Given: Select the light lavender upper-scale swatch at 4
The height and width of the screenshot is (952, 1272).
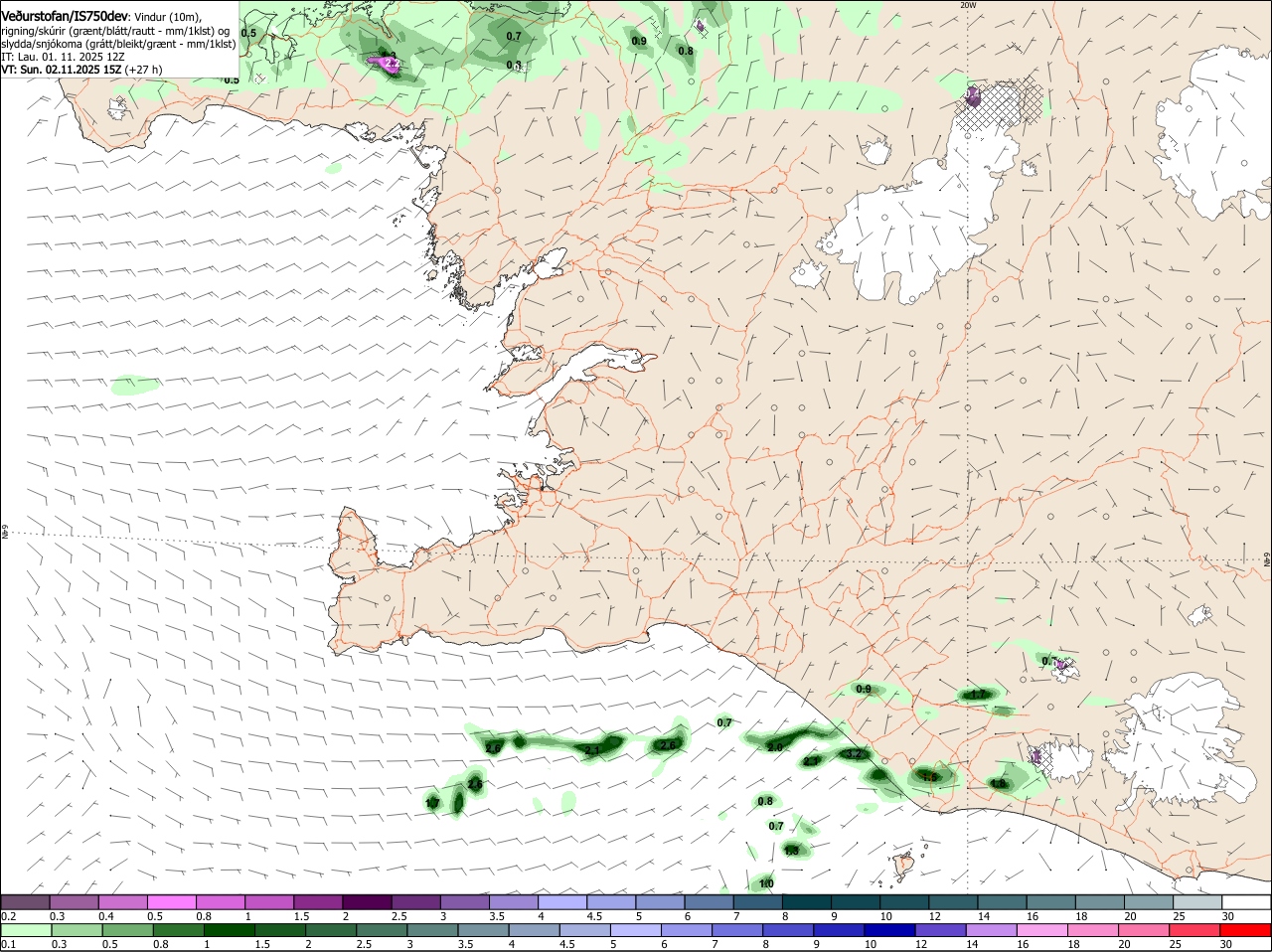Looking at the screenshot, I should tap(562, 902).
